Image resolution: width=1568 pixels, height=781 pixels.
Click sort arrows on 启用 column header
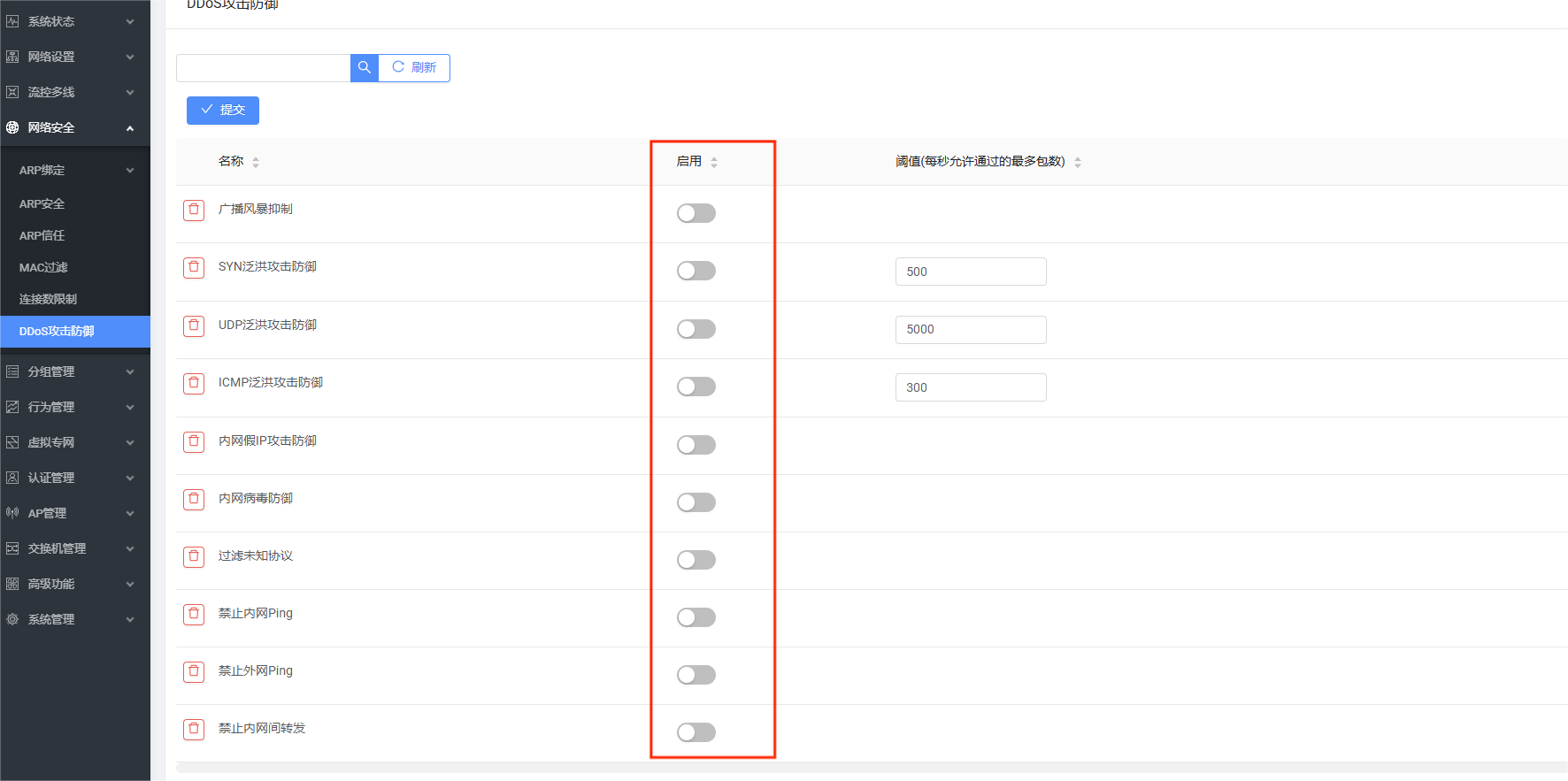pyautogui.click(x=714, y=162)
